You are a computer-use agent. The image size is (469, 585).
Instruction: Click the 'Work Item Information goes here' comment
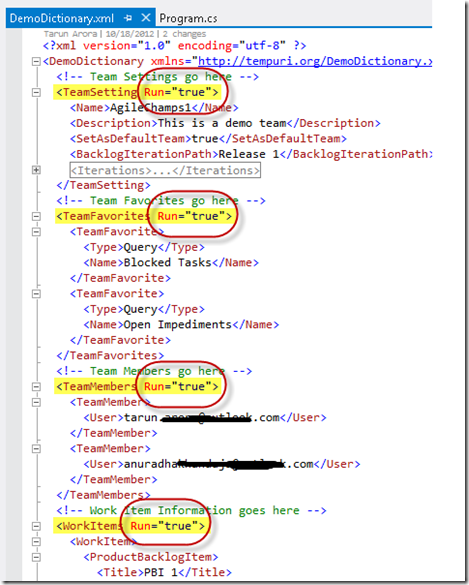pyautogui.click(x=191, y=510)
